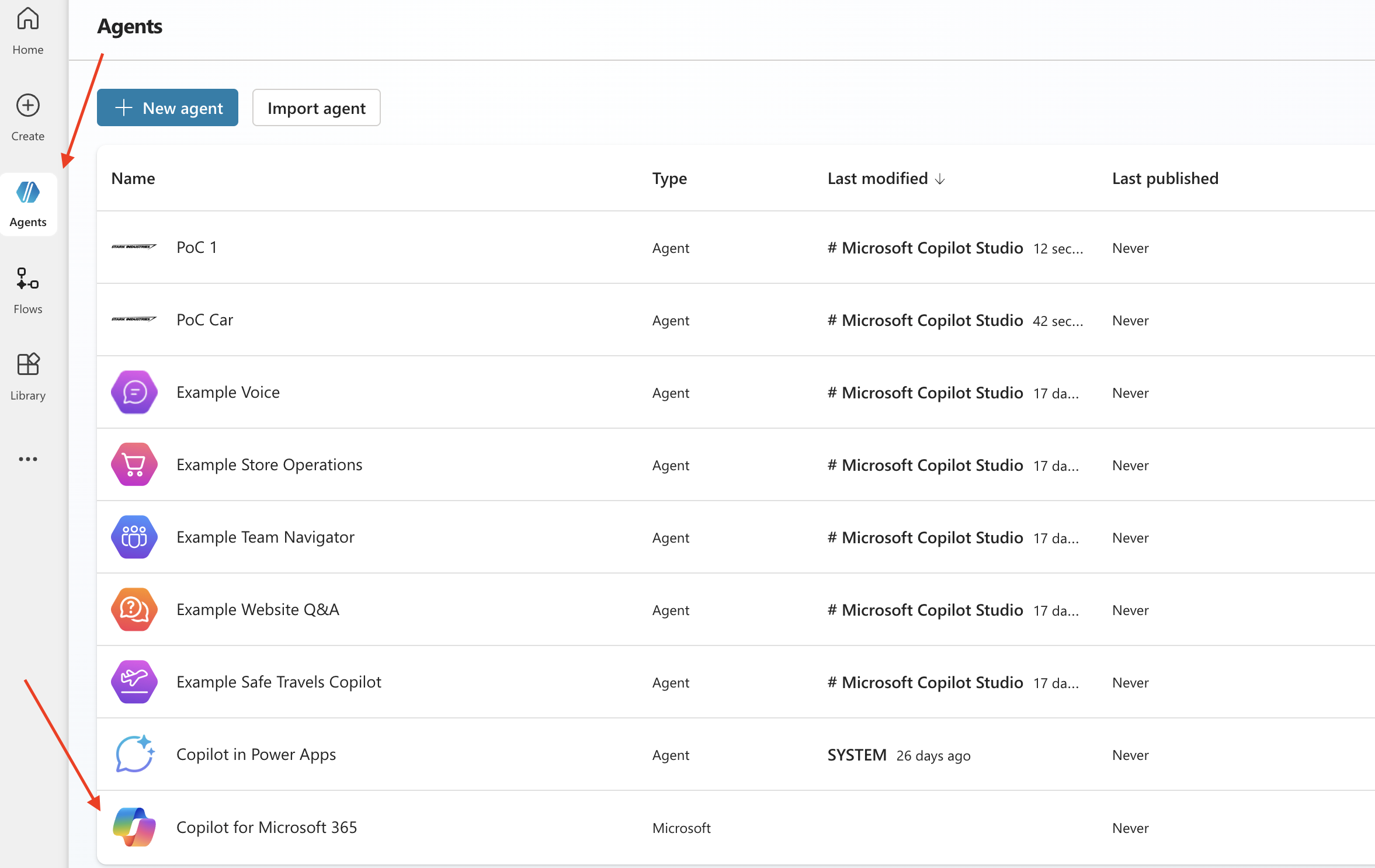Click the Flows label in sidebar
The height and width of the screenshot is (868, 1375).
pos(28,309)
